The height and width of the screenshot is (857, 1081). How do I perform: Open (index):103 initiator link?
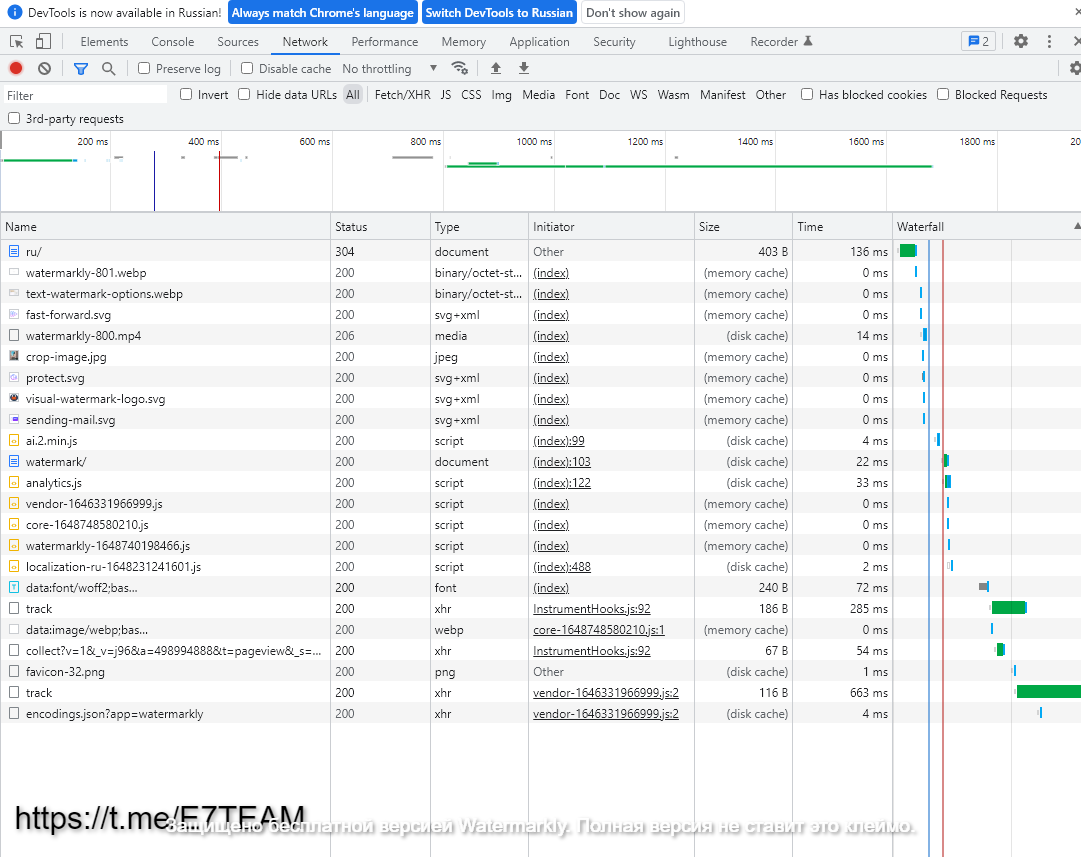point(562,461)
